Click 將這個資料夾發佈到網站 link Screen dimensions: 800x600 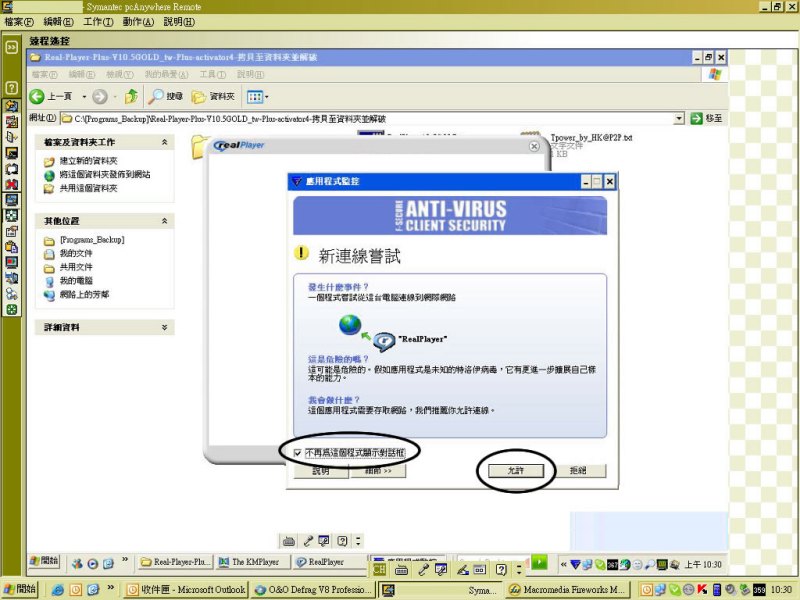tap(105, 174)
